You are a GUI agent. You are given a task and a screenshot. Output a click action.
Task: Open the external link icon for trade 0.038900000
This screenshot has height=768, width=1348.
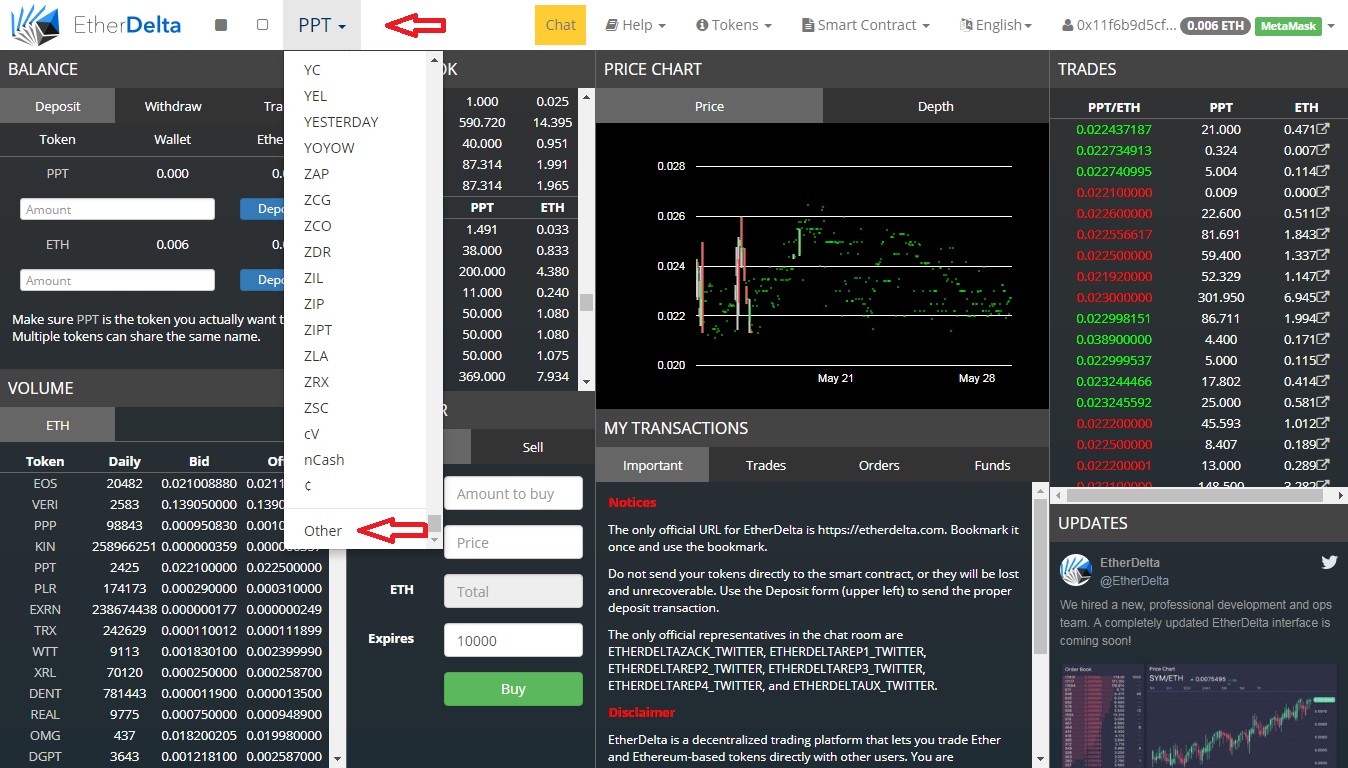[1323, 339]
